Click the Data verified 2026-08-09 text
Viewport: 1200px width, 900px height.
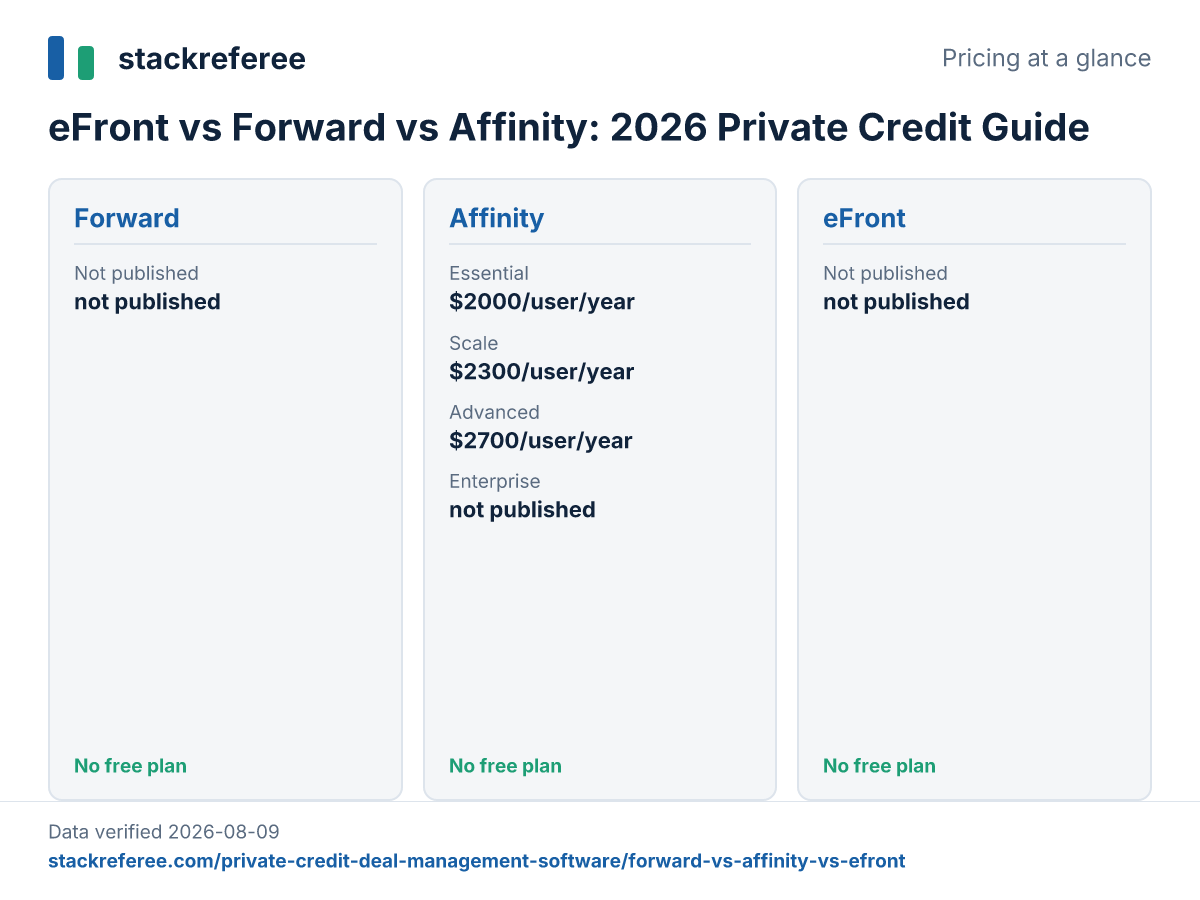pos(164,831)
